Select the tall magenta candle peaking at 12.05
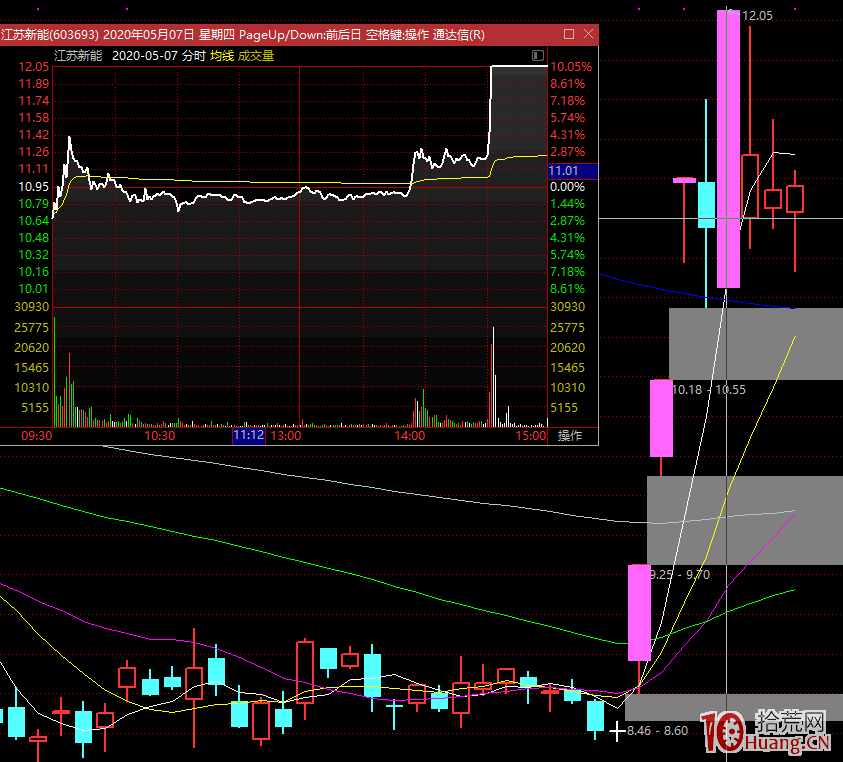 click(x=728, y=150)
